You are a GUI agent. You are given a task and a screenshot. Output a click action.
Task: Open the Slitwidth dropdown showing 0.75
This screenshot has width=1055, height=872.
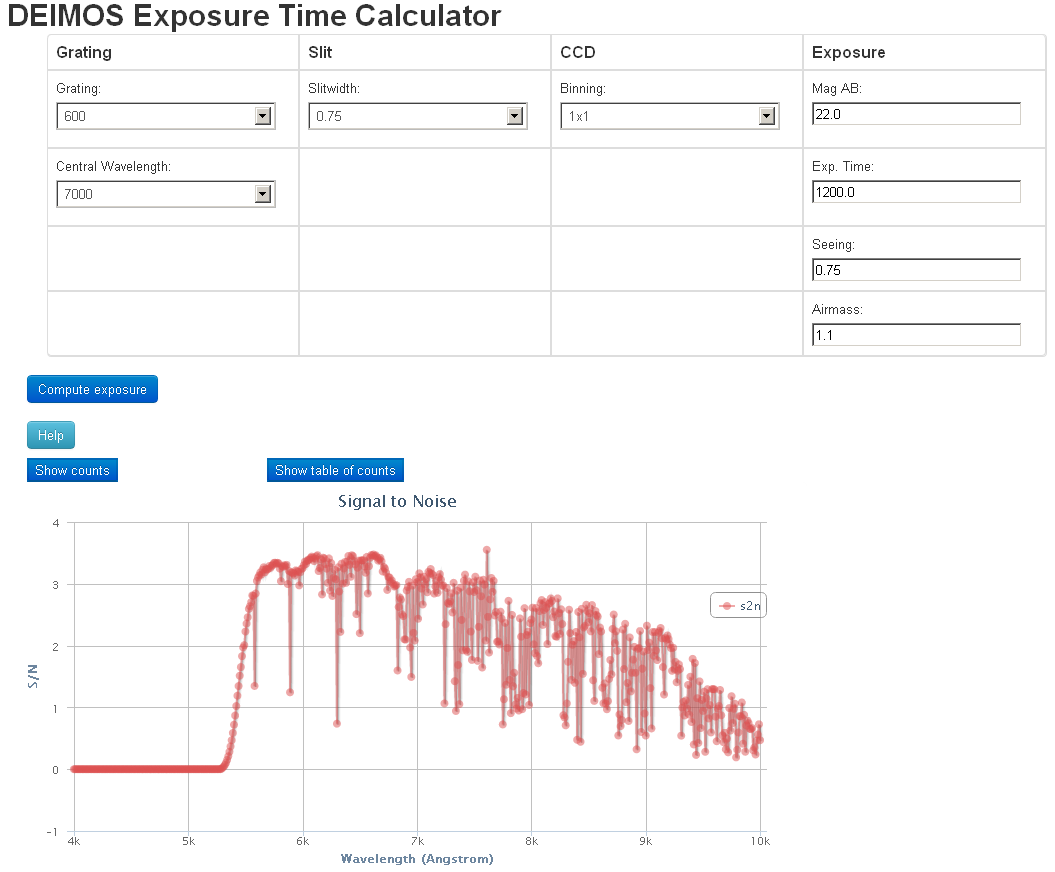coord(417,116)
